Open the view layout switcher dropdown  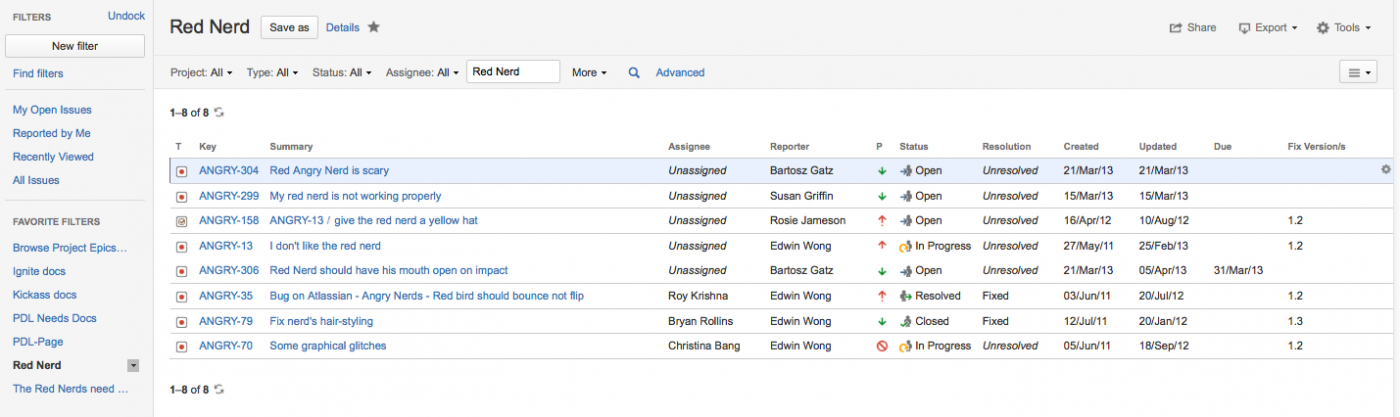tap(1357, 72)
